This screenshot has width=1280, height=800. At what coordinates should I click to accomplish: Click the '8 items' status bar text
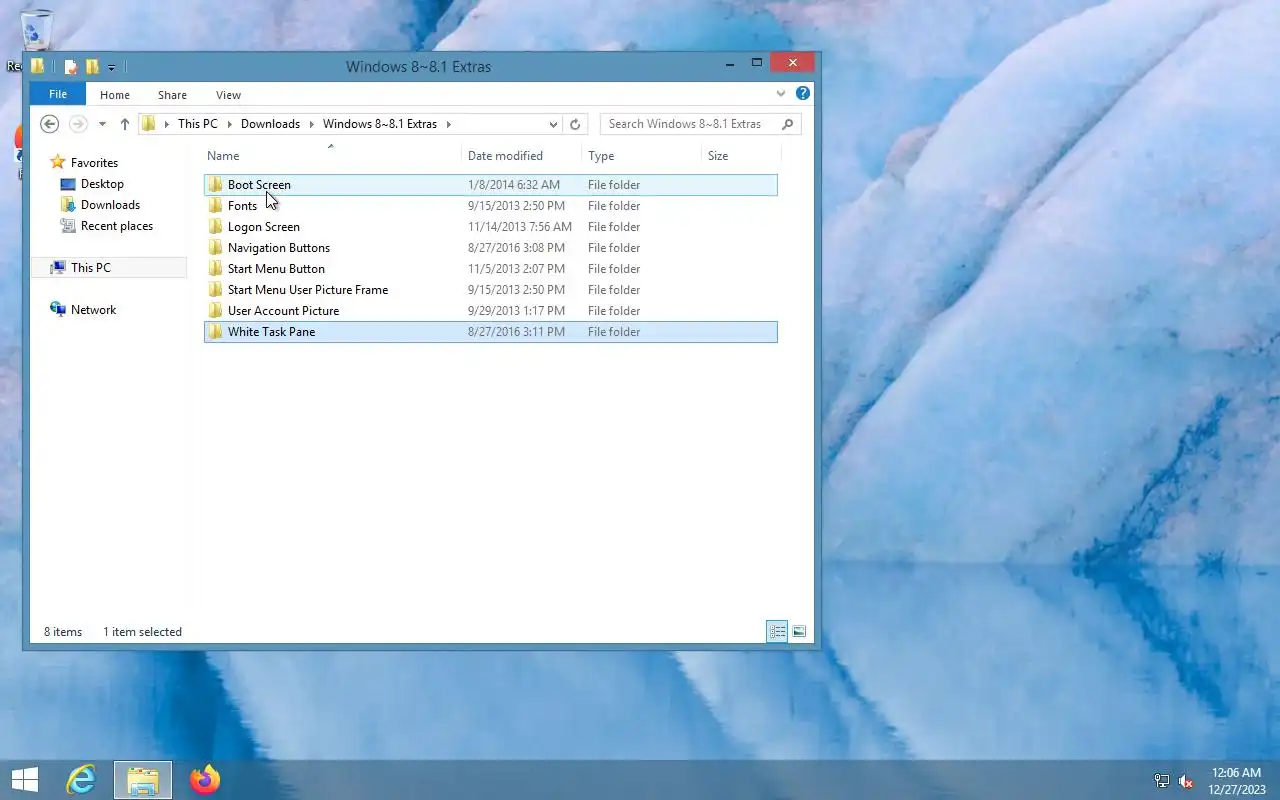tap(63, 632)
